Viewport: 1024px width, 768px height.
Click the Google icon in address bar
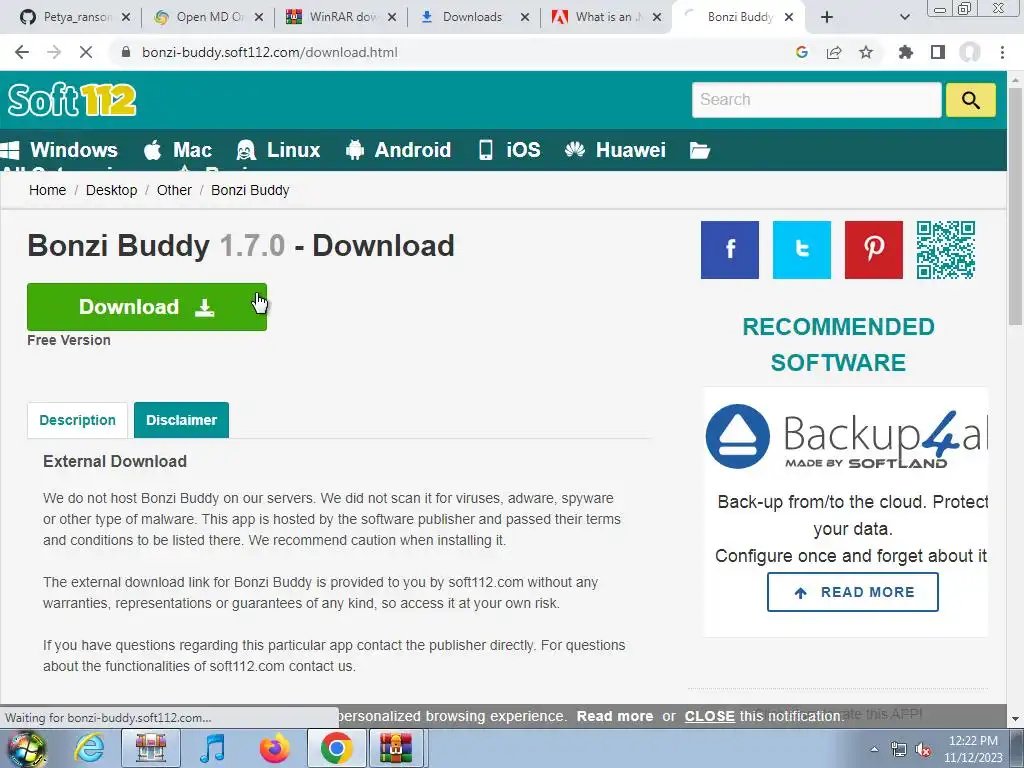pyautogui.click(x=802, y=52)
